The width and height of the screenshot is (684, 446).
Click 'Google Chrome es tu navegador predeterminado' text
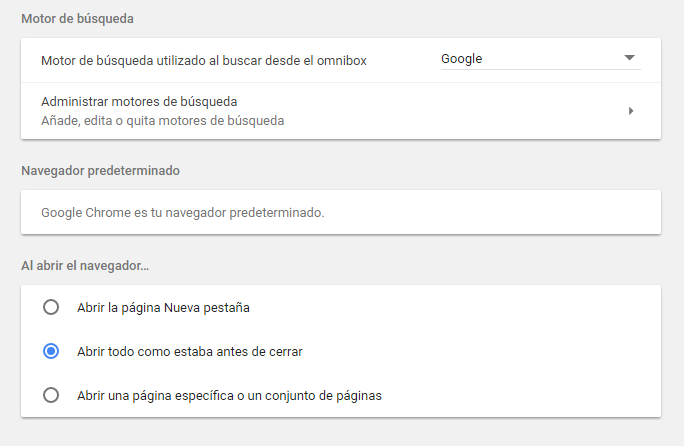(x=183, y=213)
